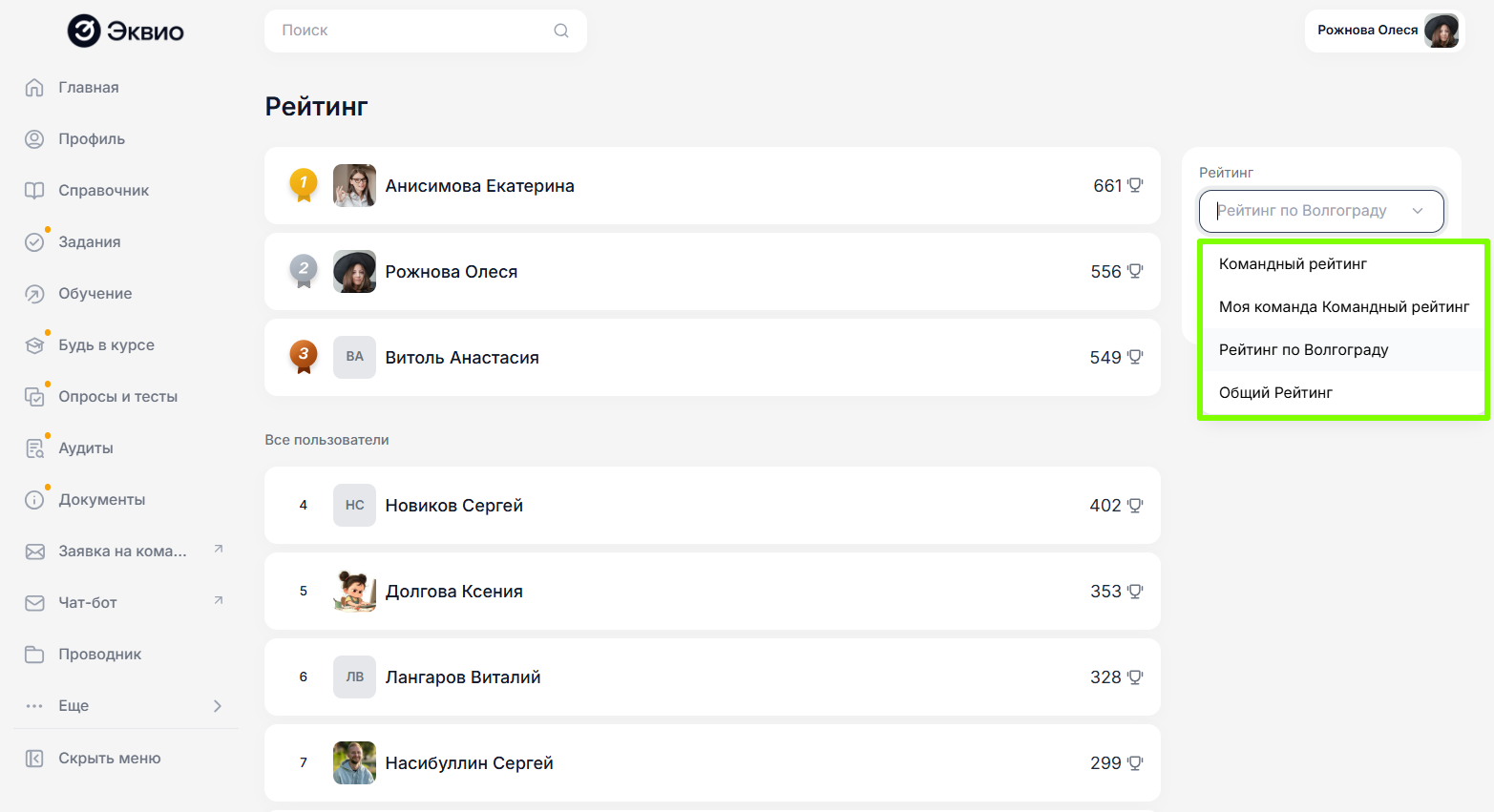
Task: Click Анисимова Екатерина's avatar thumbnail
Action: click(x=354, y=186)
